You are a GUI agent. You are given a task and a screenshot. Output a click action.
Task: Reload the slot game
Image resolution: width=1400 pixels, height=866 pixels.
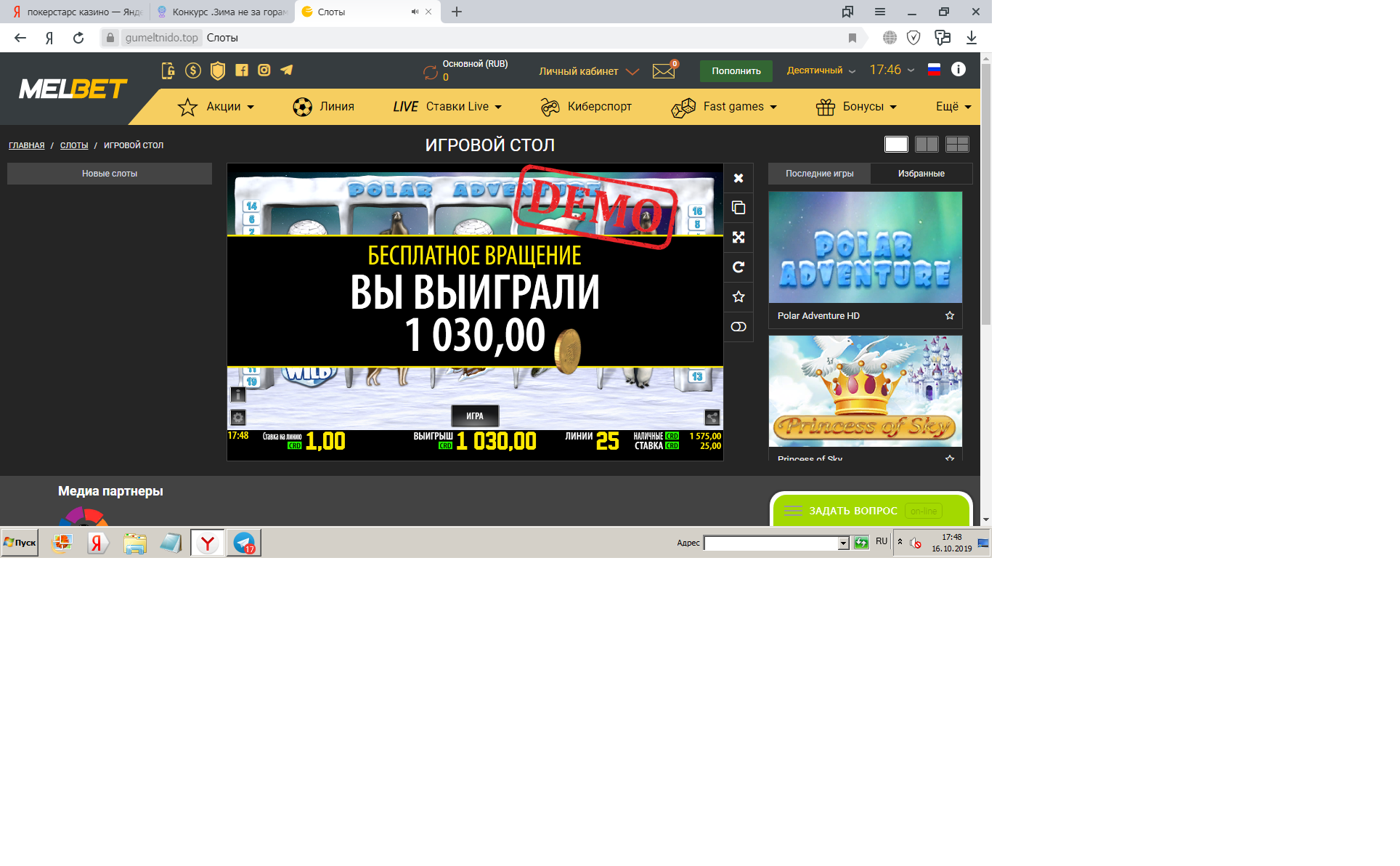pyautogui.click(x=738, y=267)
